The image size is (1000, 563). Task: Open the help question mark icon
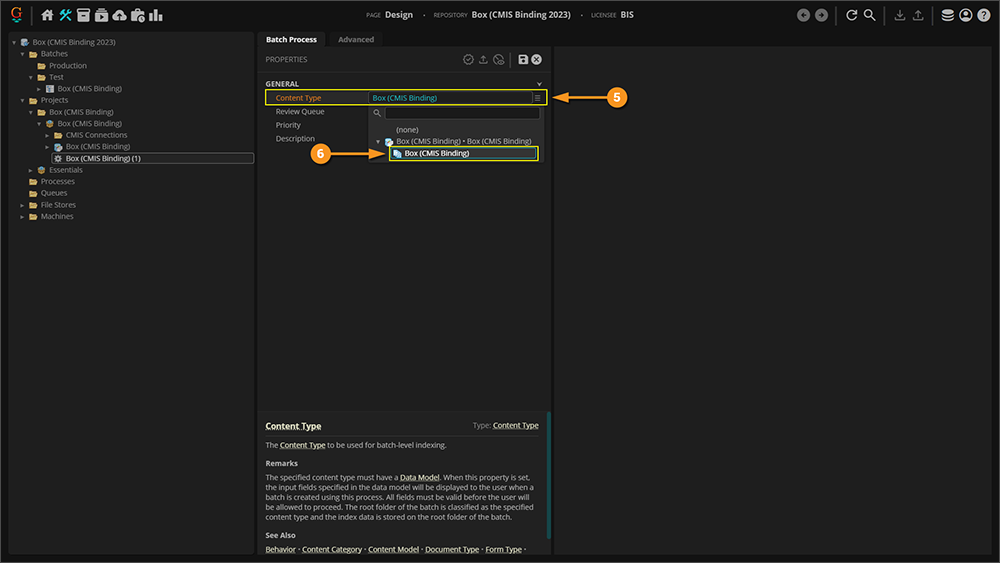coord(983,15)
